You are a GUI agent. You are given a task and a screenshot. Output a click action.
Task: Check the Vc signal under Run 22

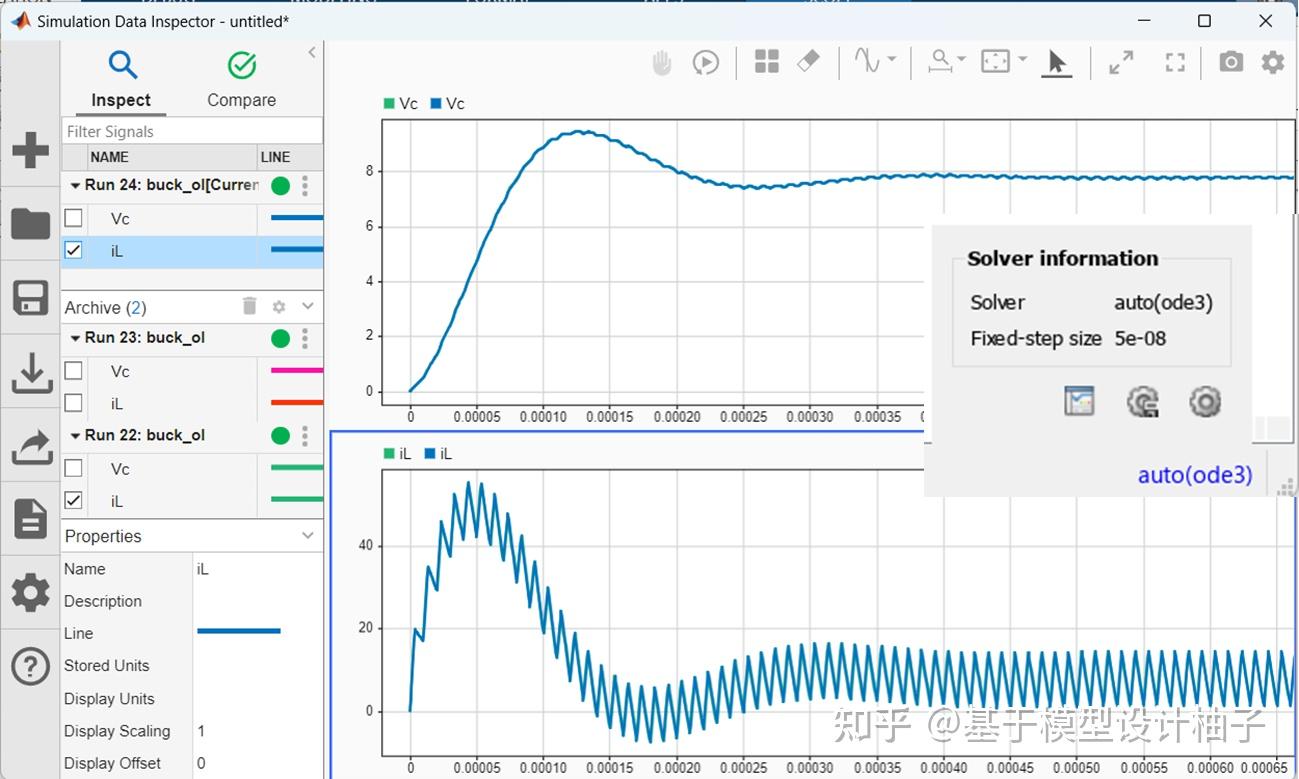point(73,468)
